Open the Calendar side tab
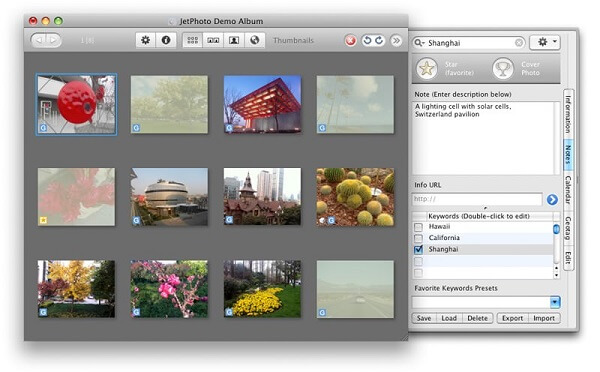 (568, 190)
